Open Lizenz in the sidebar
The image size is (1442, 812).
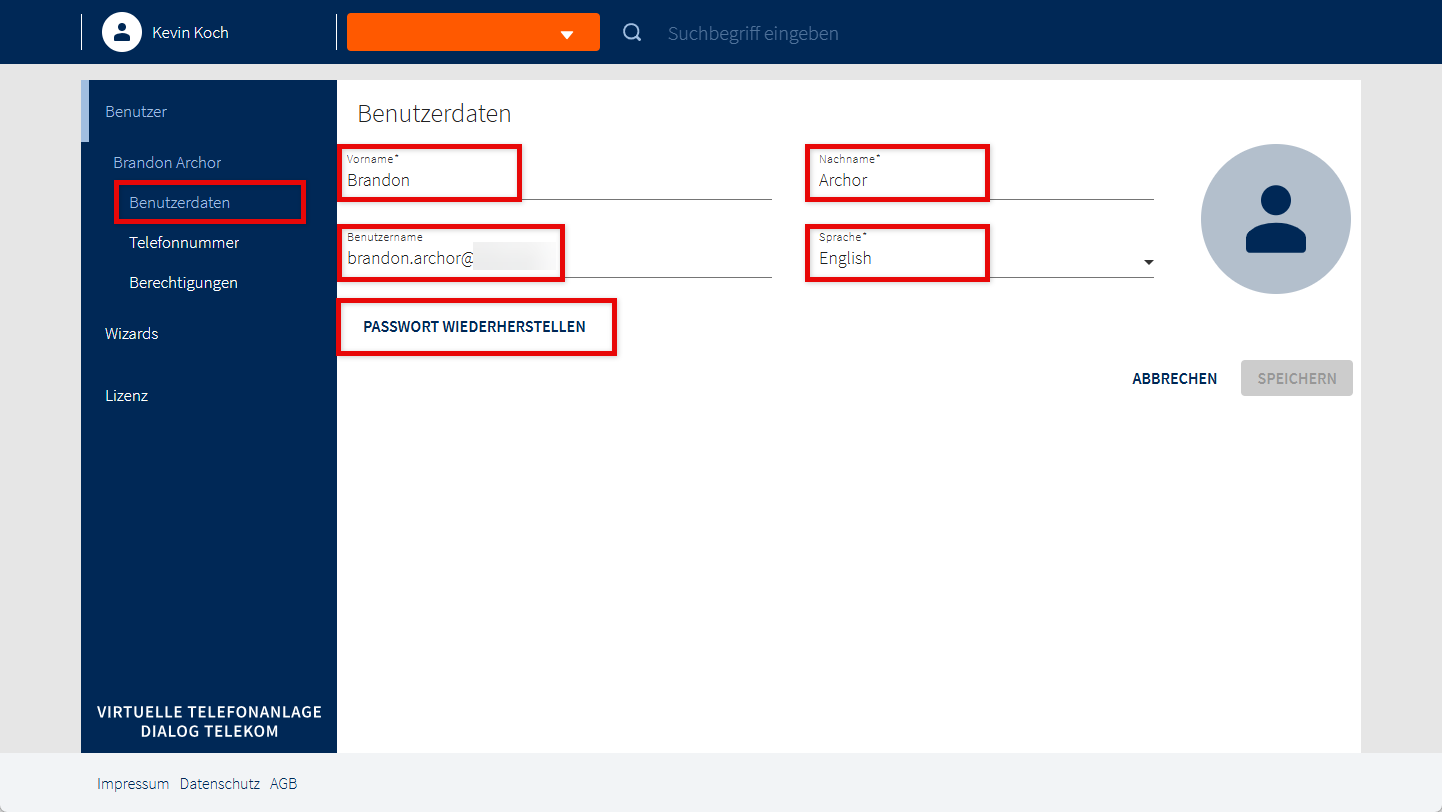click(127, 395)
